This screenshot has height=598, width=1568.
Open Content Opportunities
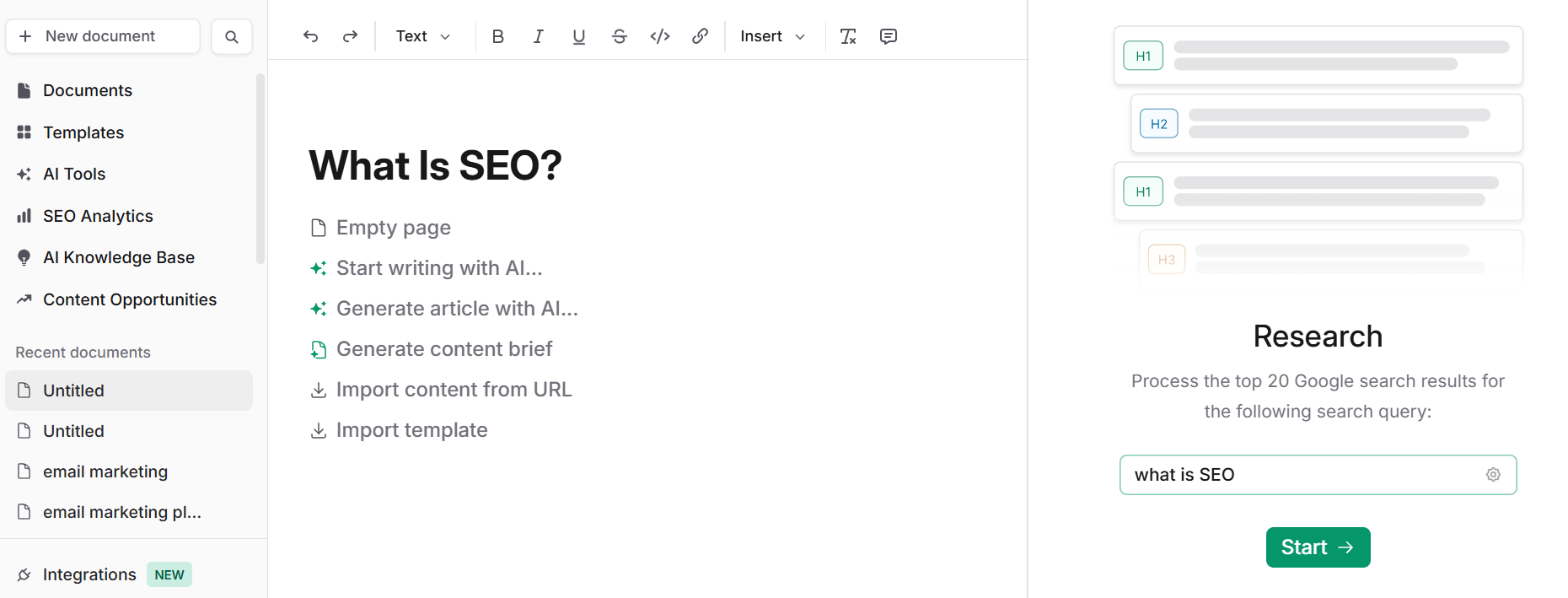129,299
